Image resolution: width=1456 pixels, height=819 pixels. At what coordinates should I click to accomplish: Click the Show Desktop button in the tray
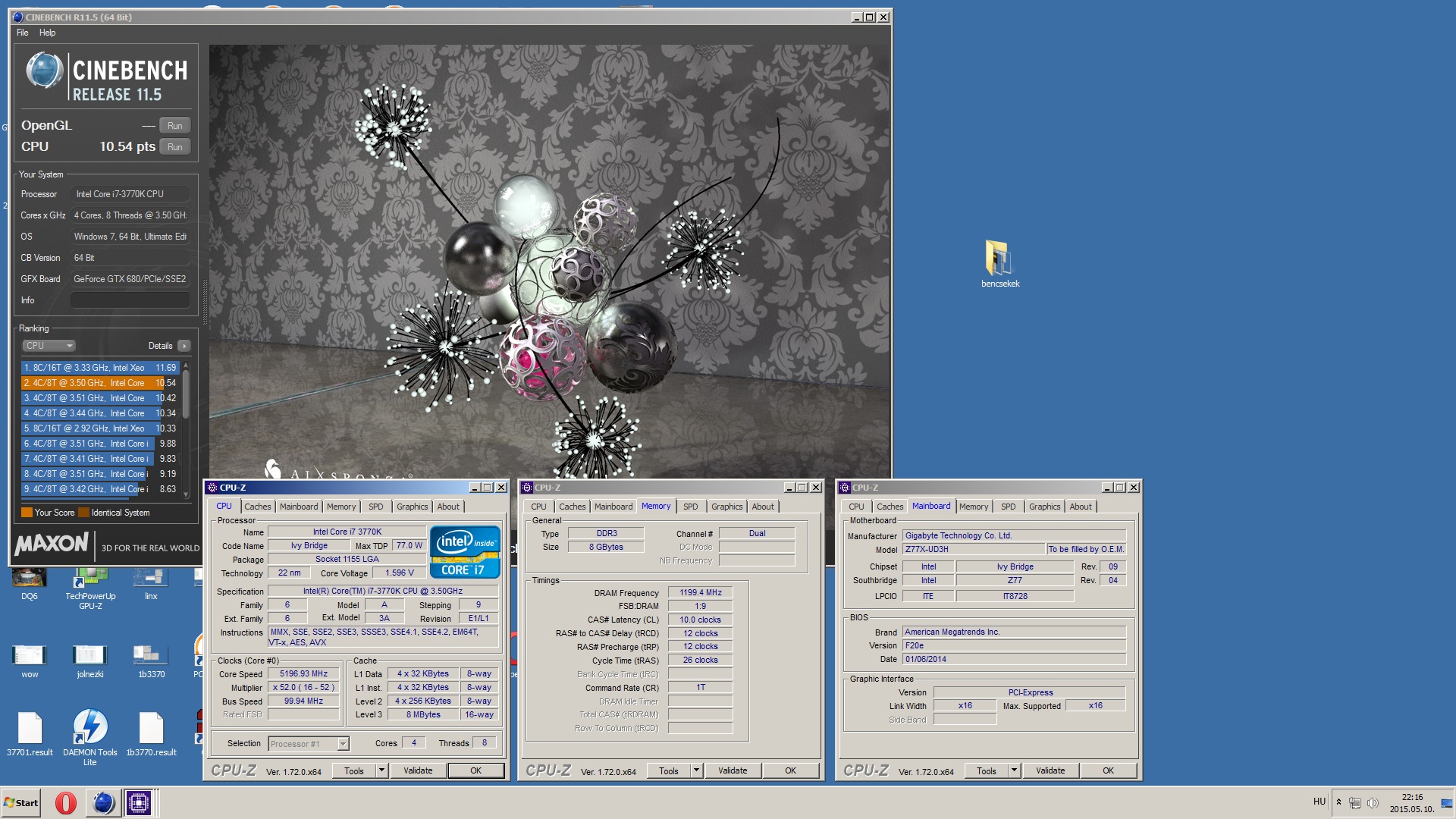tap(1447, 802)
